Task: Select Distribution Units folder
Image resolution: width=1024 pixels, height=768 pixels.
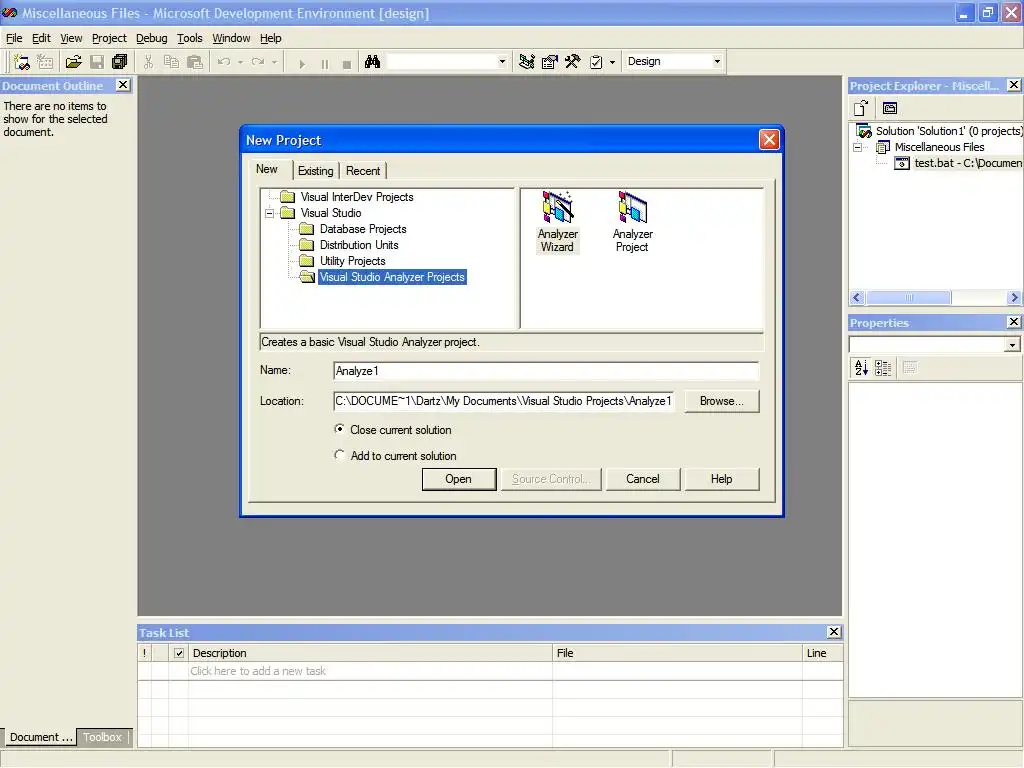Action: [x=359, y=245]
